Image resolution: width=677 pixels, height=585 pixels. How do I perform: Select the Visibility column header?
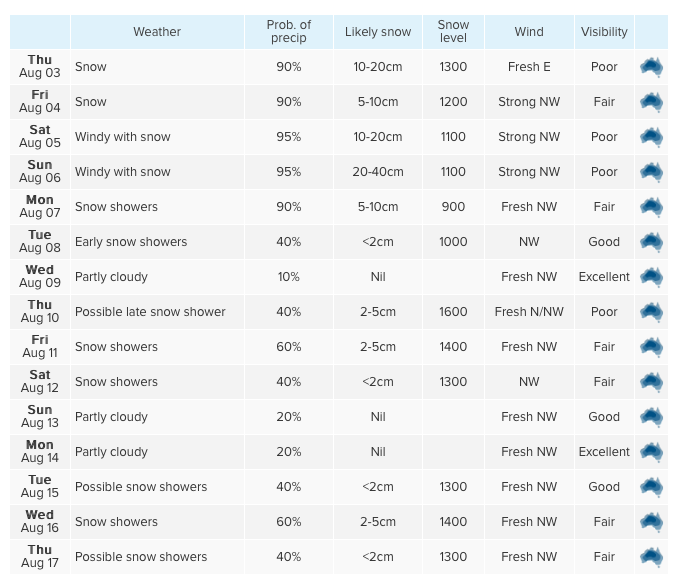(x=604, y=32)
